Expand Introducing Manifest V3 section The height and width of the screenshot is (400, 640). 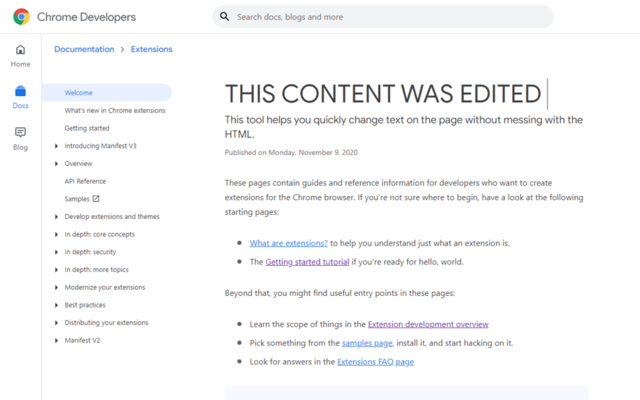[56, 146]
